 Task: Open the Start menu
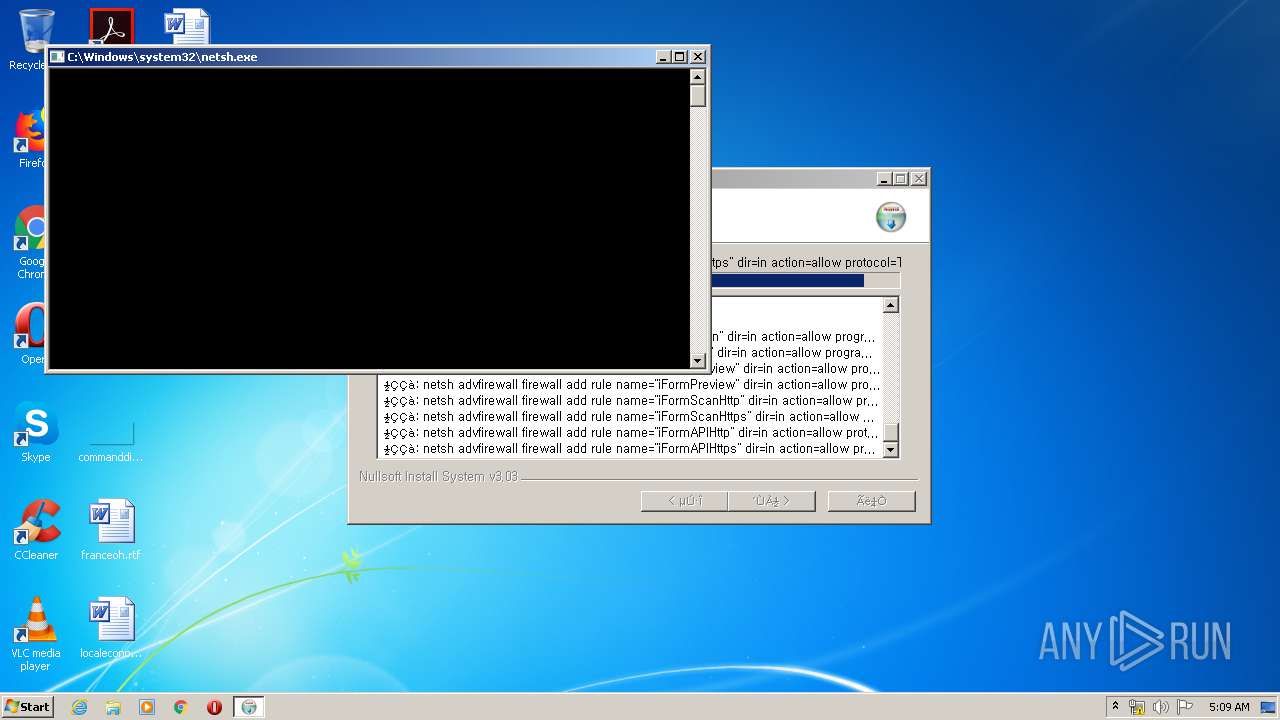click(x=27, y=707)
